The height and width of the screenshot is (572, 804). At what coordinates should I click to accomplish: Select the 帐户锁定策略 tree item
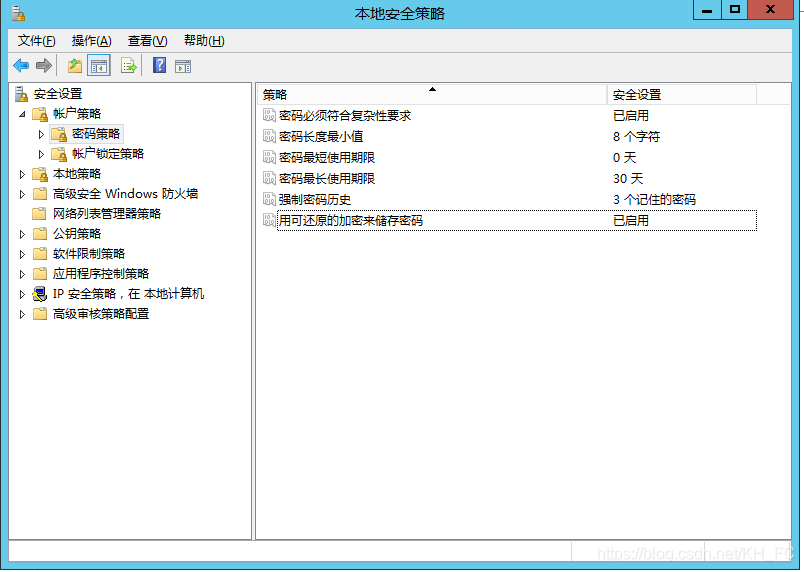(108, 154)
